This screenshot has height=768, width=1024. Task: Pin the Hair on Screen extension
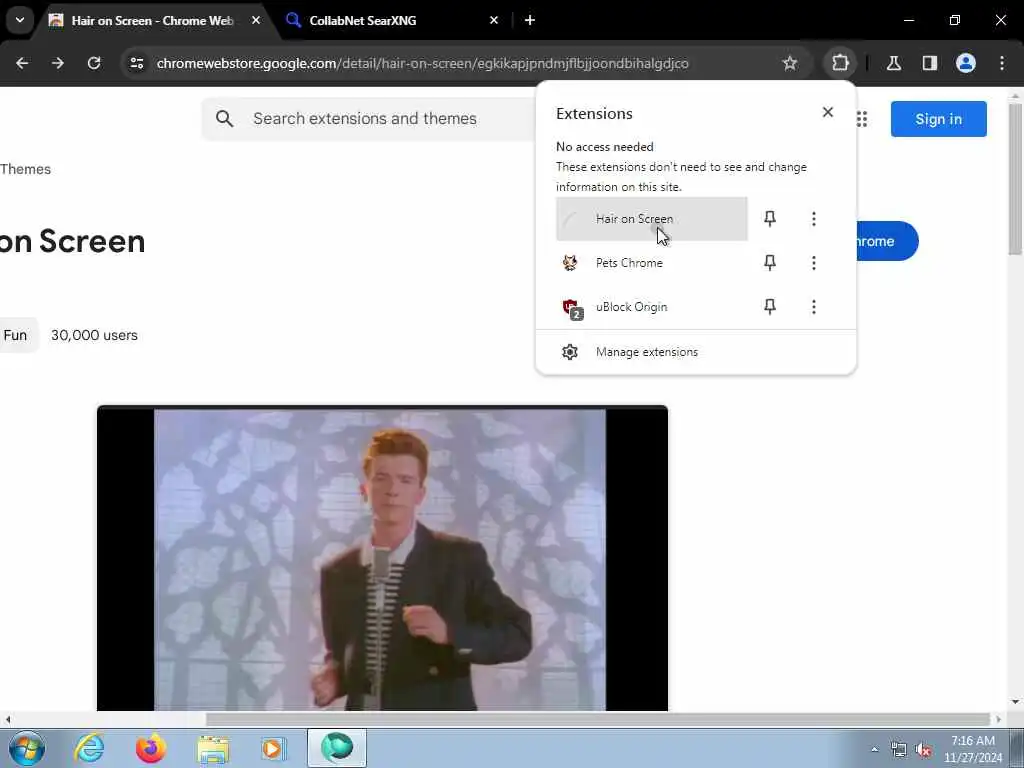770,219
